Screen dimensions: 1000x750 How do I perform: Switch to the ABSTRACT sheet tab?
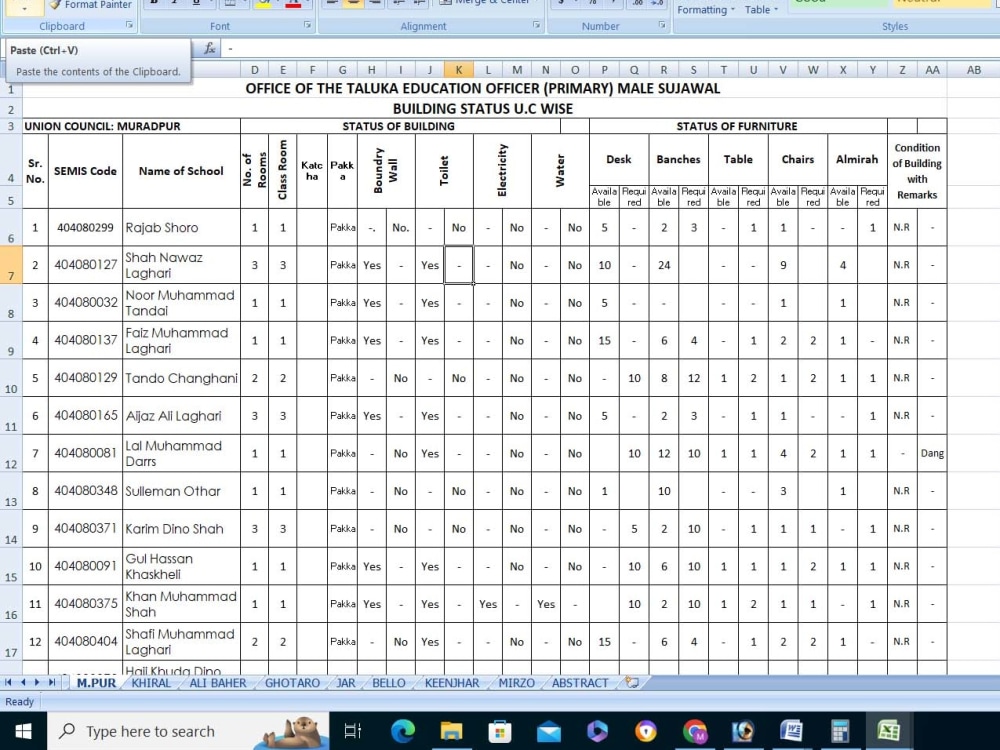pos(580,682)
